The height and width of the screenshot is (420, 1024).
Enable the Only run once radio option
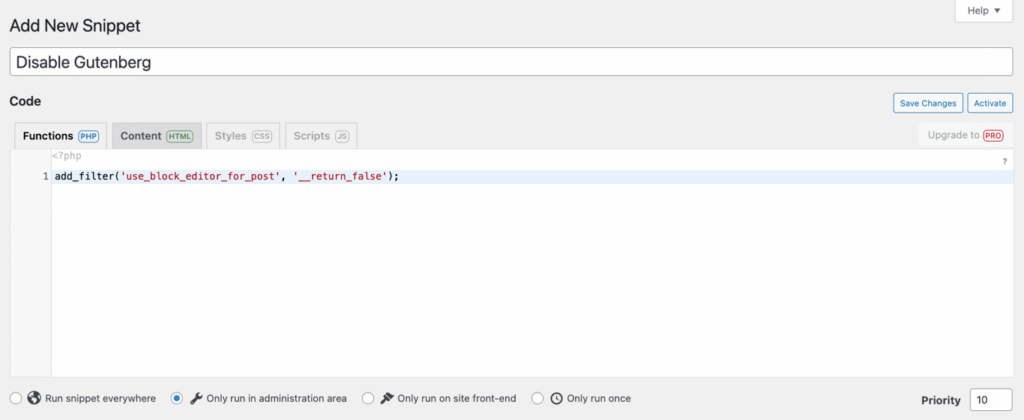coord(538,398)
